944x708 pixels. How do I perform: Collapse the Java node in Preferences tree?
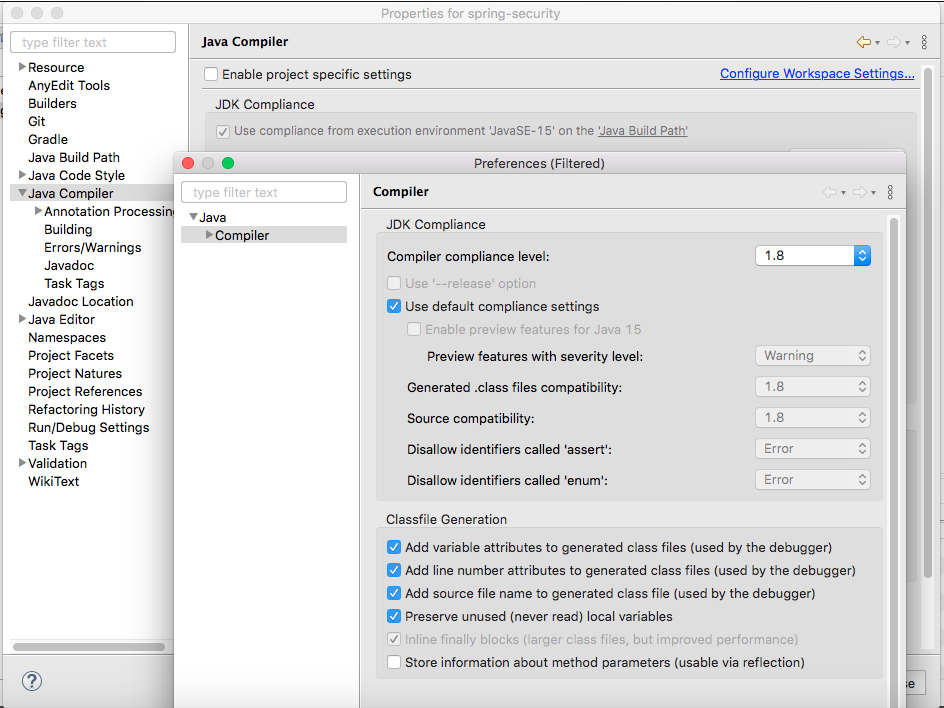193,217
